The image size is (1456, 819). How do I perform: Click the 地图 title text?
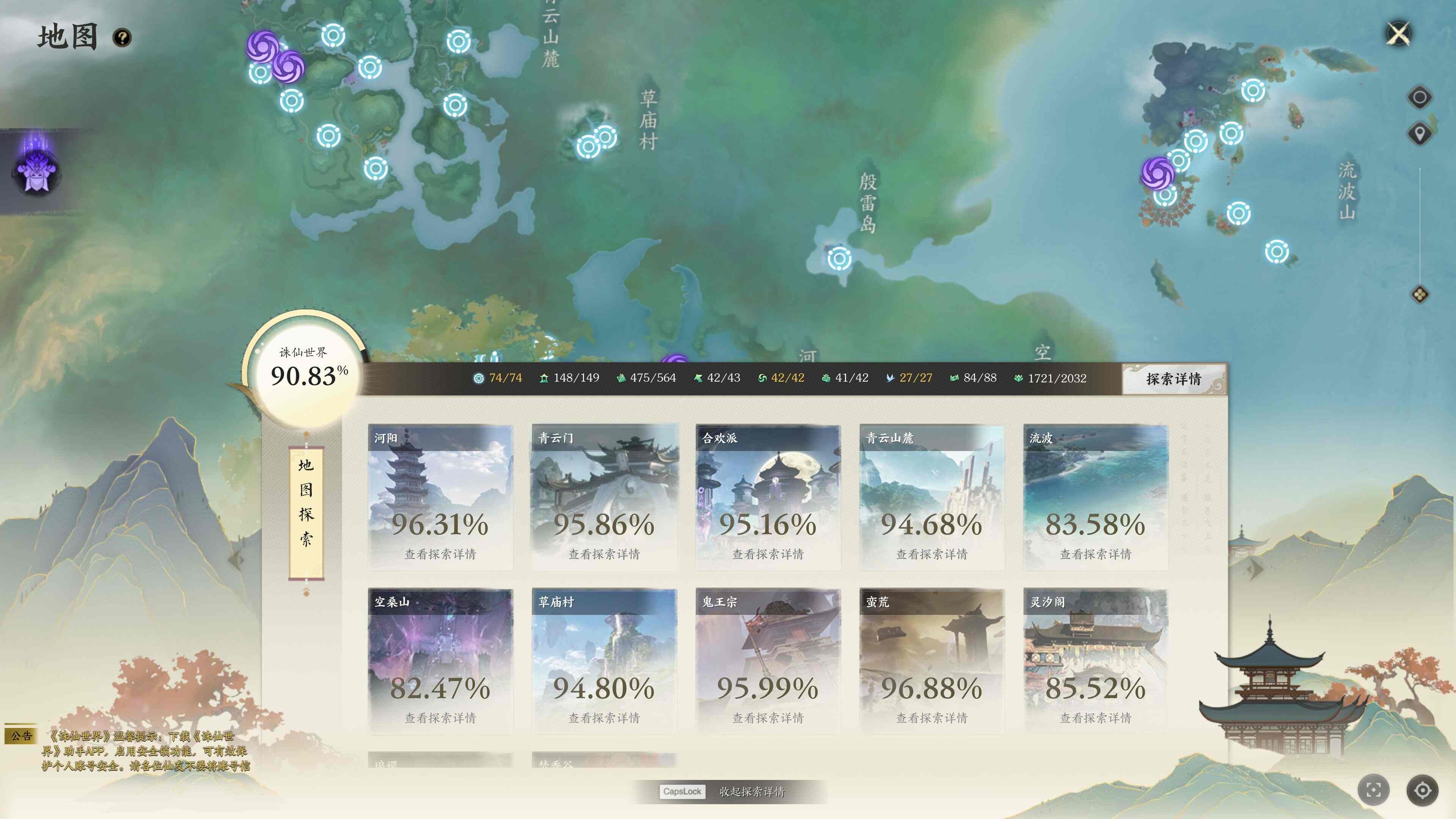[x=68, y=37]
